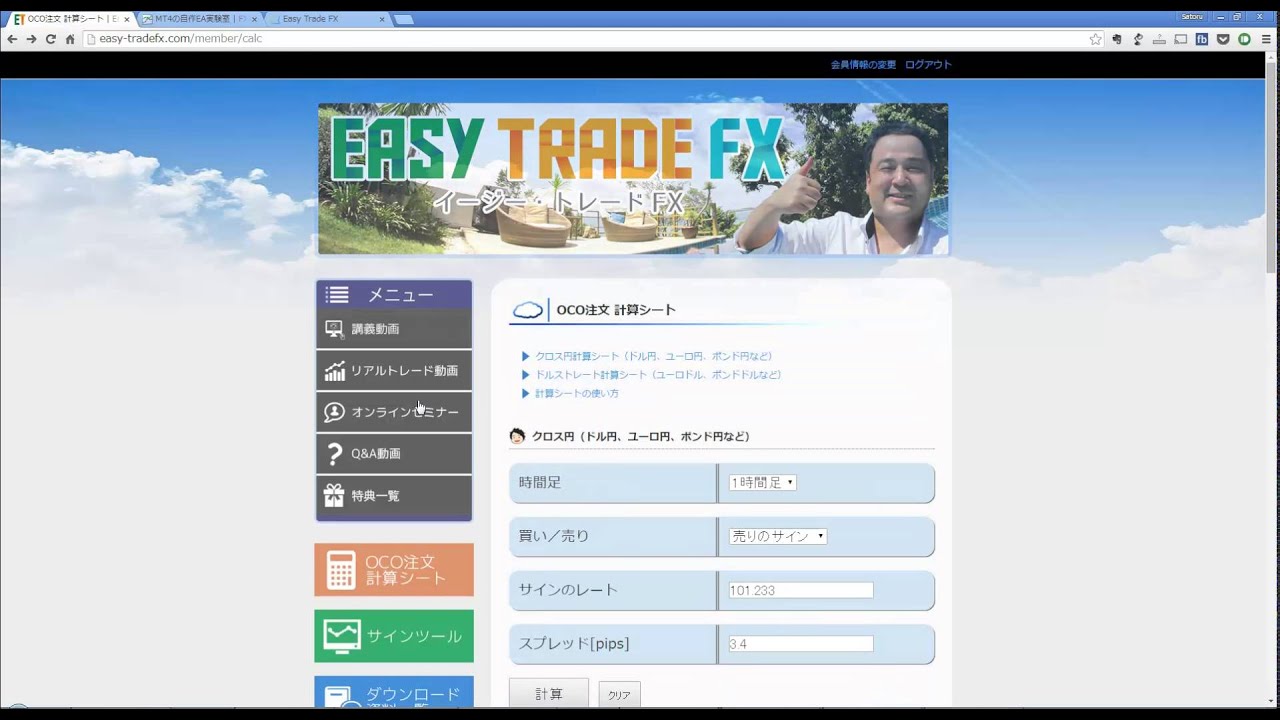Open the 時間足 dropdown showing 1時間足
This screenshot has height=720, width=1280.
click(x=762, y=483)
